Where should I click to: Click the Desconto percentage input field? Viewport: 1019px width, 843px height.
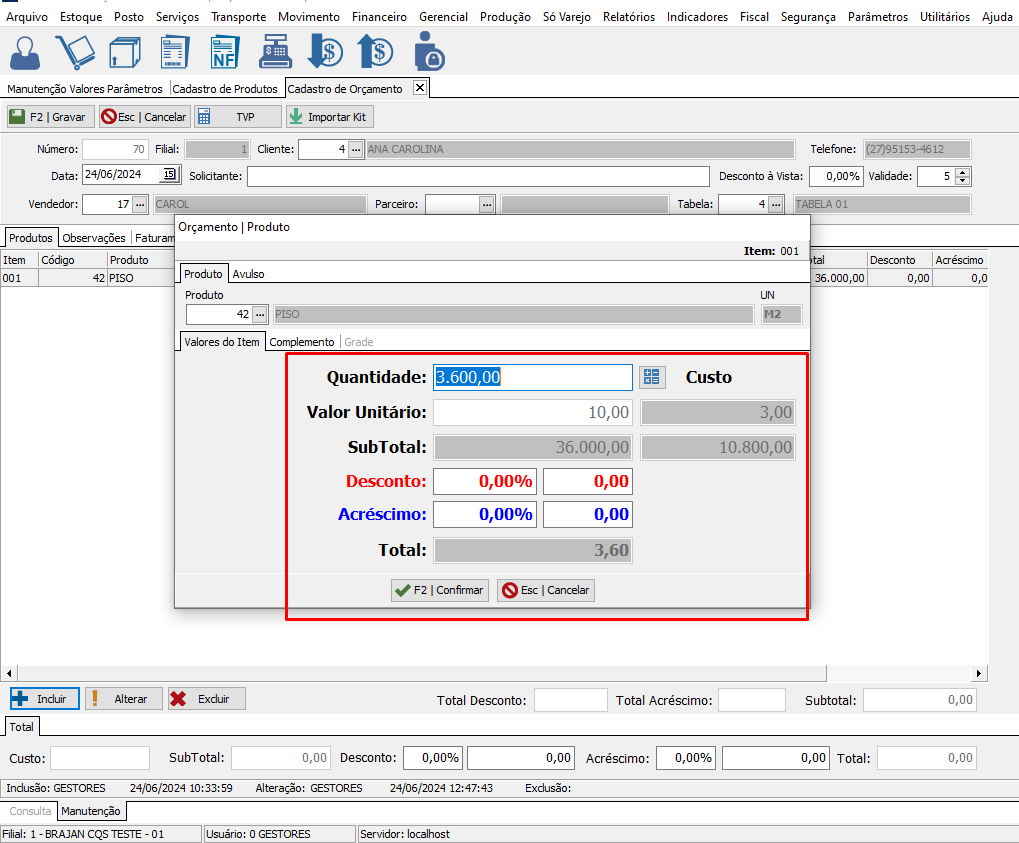pyautogui.click(x=484, y=481)
